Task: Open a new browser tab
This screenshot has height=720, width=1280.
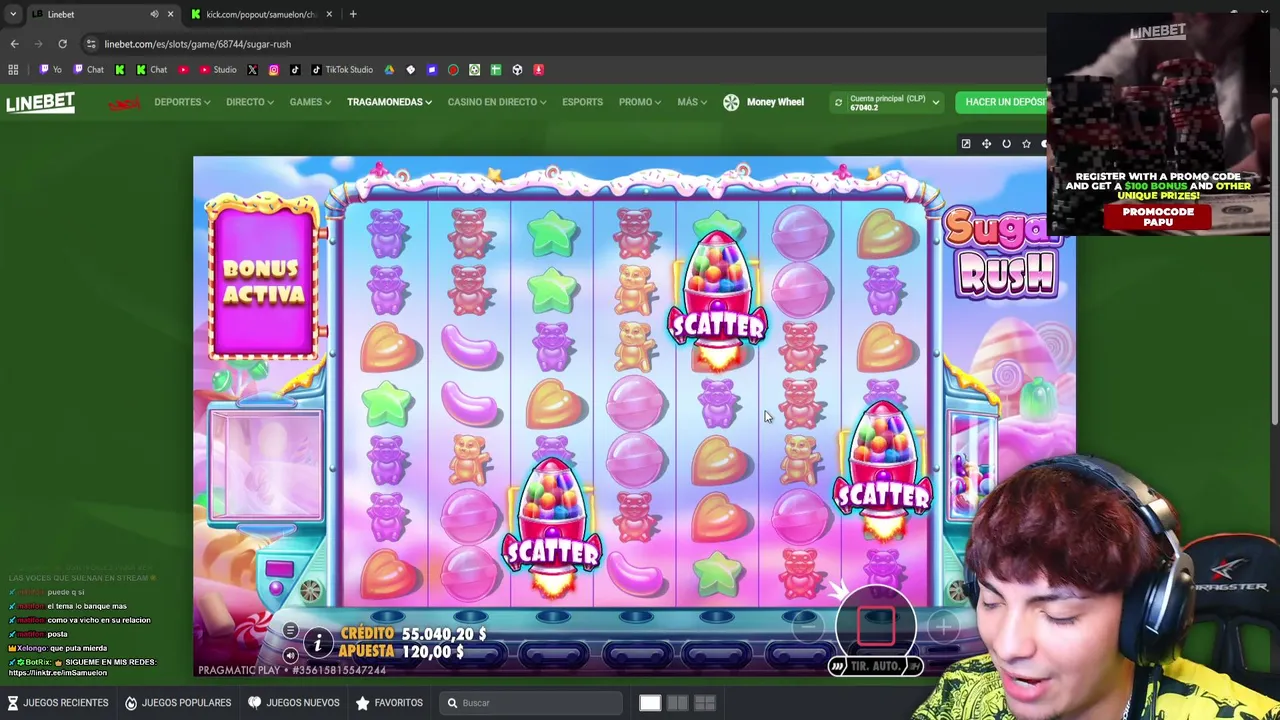Action: [353, 14]
